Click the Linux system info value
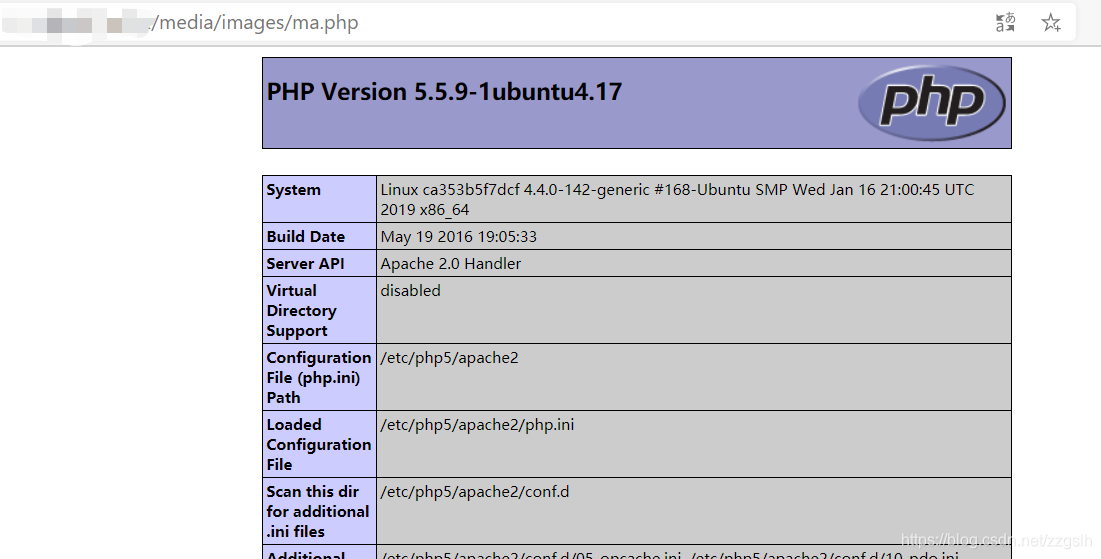 coord(694,199)
